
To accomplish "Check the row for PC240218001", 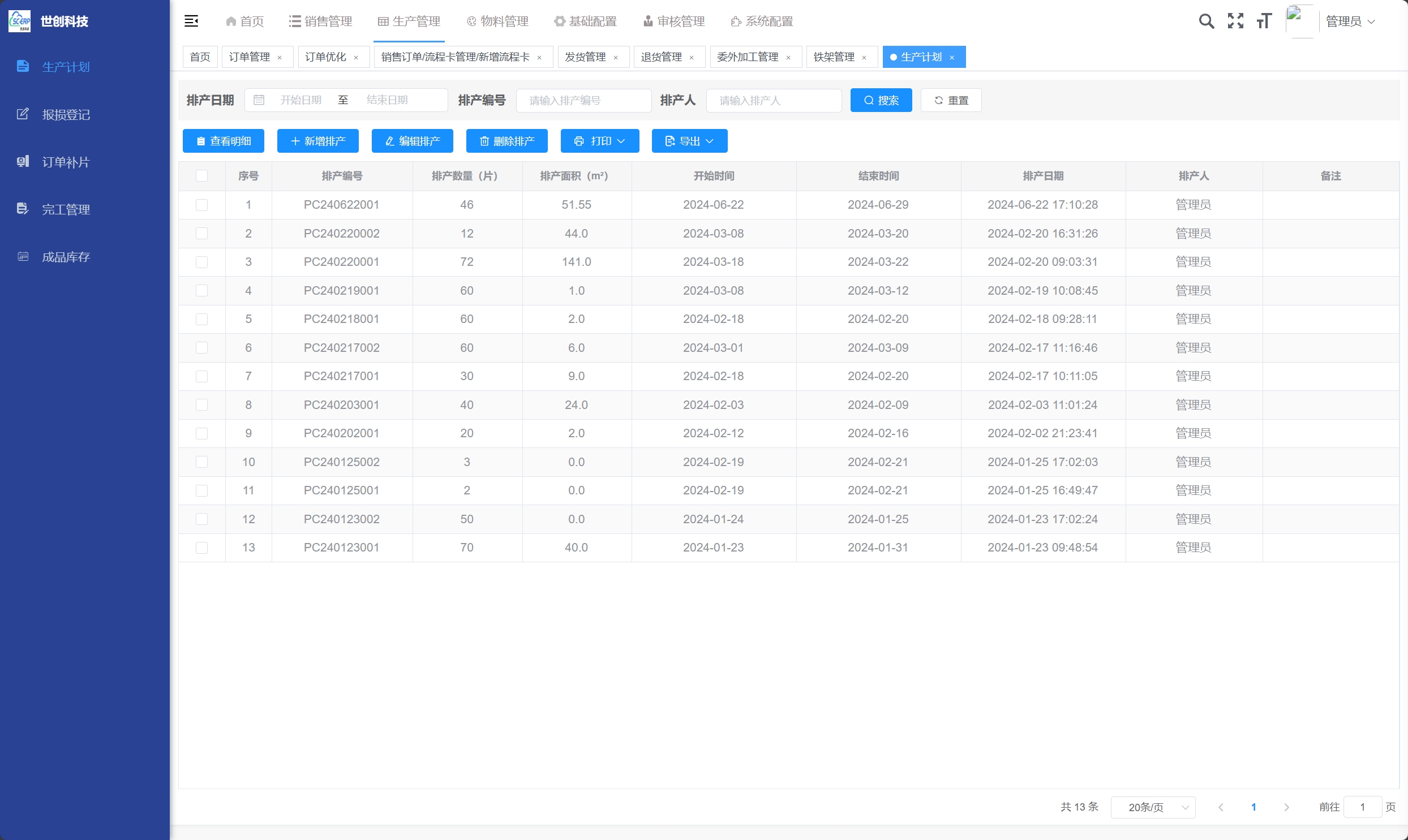I will pyautogui.click(x=201, y=319).
